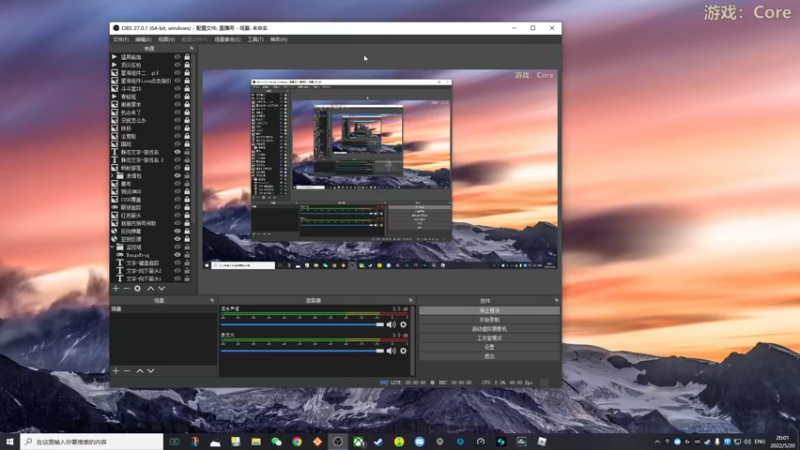800x450 pixels.
Task: Move scene up in 场景 panel
Action: point(140,371)
